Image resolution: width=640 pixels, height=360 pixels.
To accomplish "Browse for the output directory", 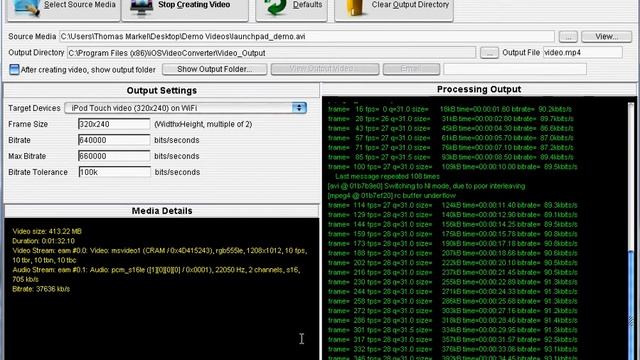I will coord(489,53).
